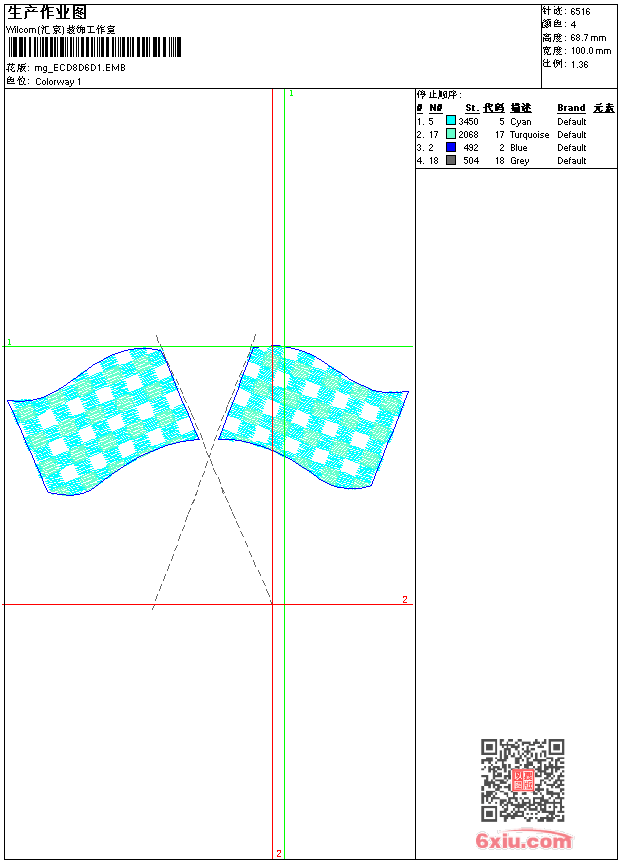Click the height value 68.7 mm
Screen dimensions: 620x860
click(588, 37)
